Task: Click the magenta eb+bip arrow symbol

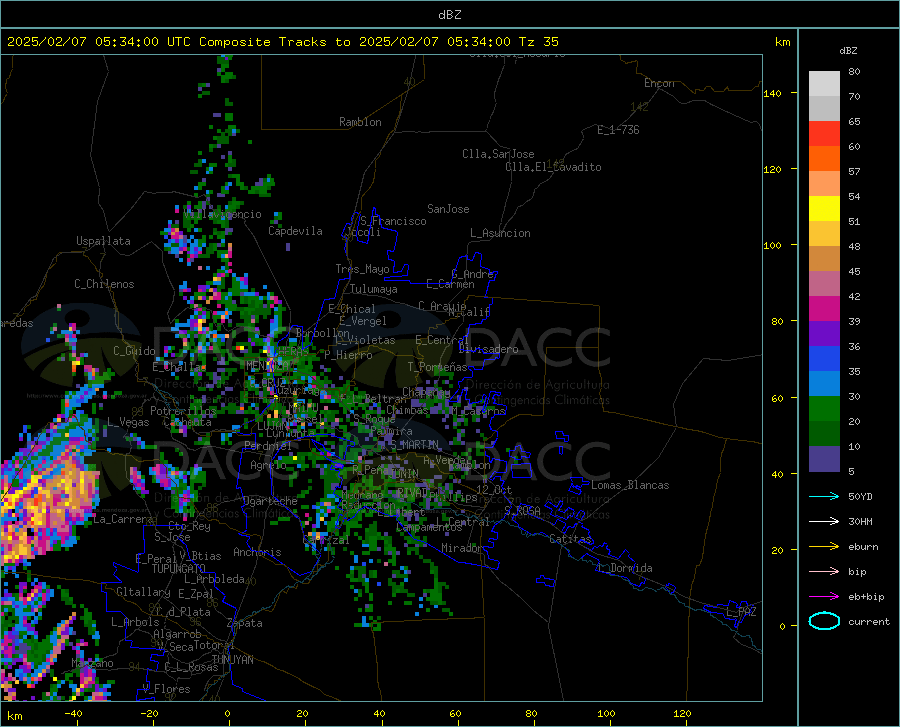Action: [824, 597]
